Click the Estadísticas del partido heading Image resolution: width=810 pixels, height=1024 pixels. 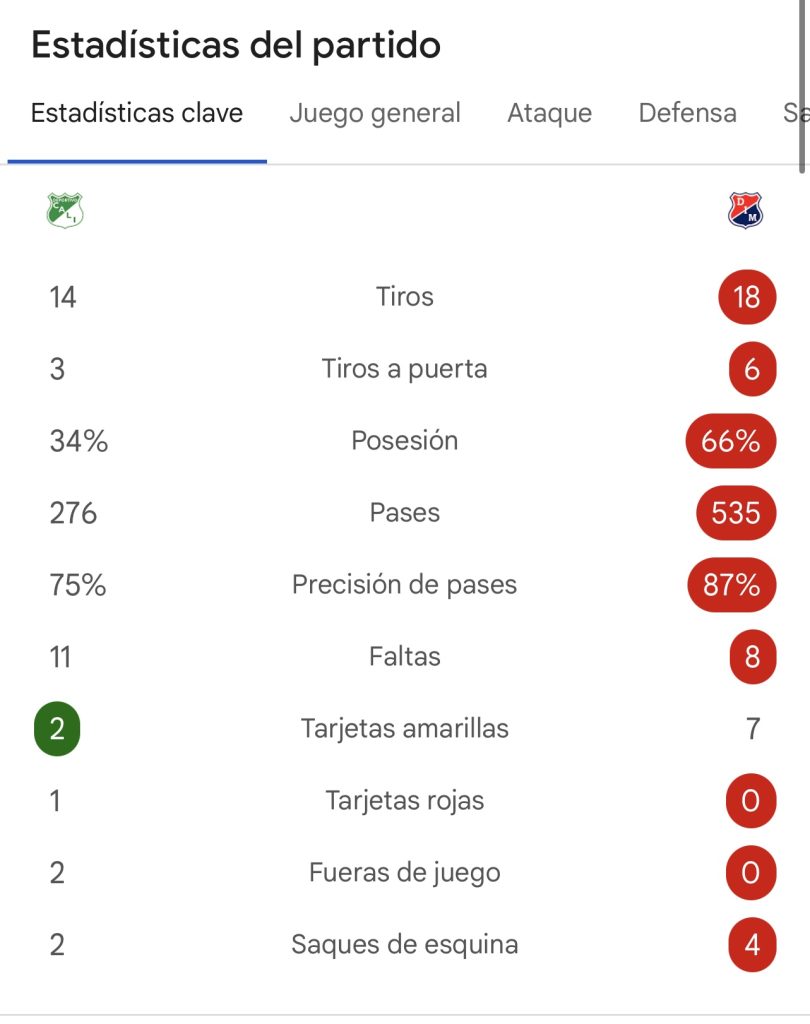tap(236, 46)
